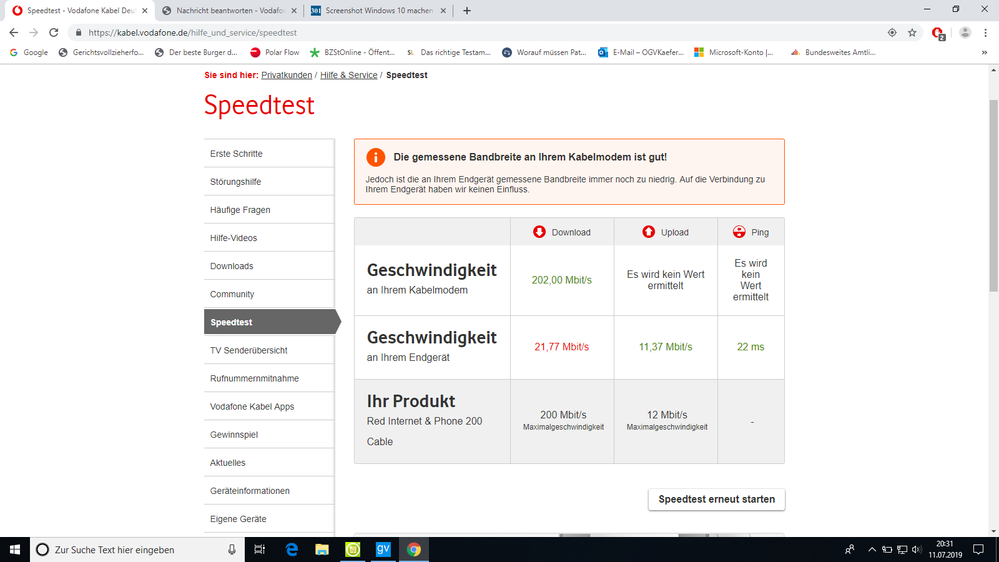Expand the bookmarks overflow chevron
Viewport: 999px width, 562px height.
(x=984, y=52)
